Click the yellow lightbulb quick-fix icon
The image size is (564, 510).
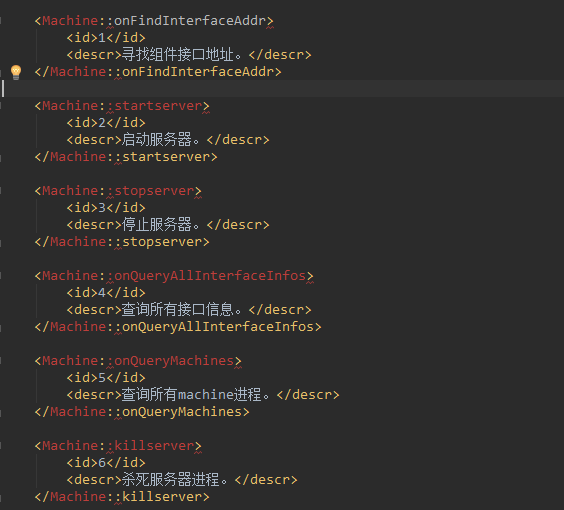pos(16,72)
